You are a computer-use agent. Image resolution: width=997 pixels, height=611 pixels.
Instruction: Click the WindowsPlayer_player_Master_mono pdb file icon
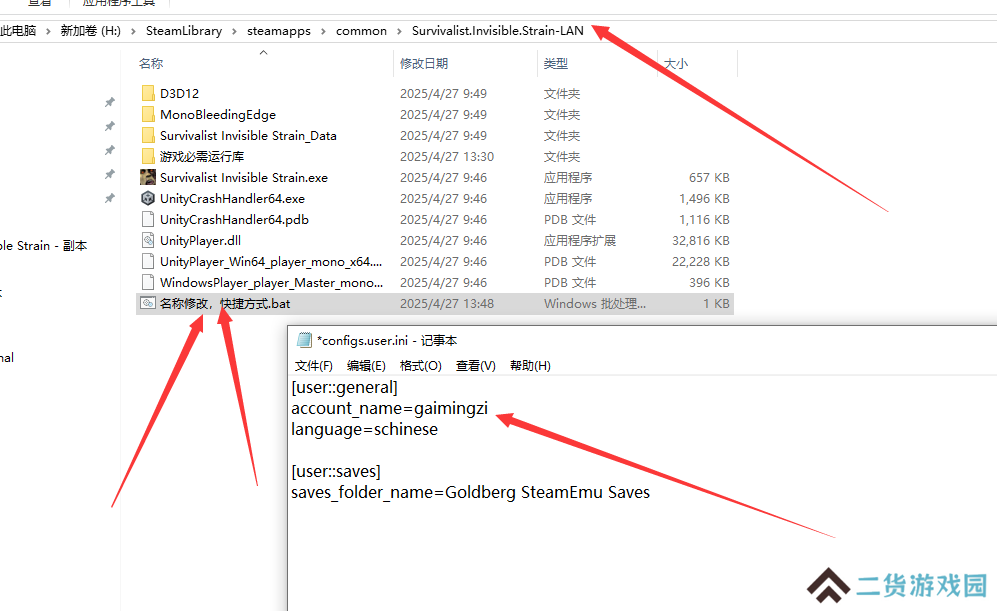pyautogui.click(x=148, y=282)
